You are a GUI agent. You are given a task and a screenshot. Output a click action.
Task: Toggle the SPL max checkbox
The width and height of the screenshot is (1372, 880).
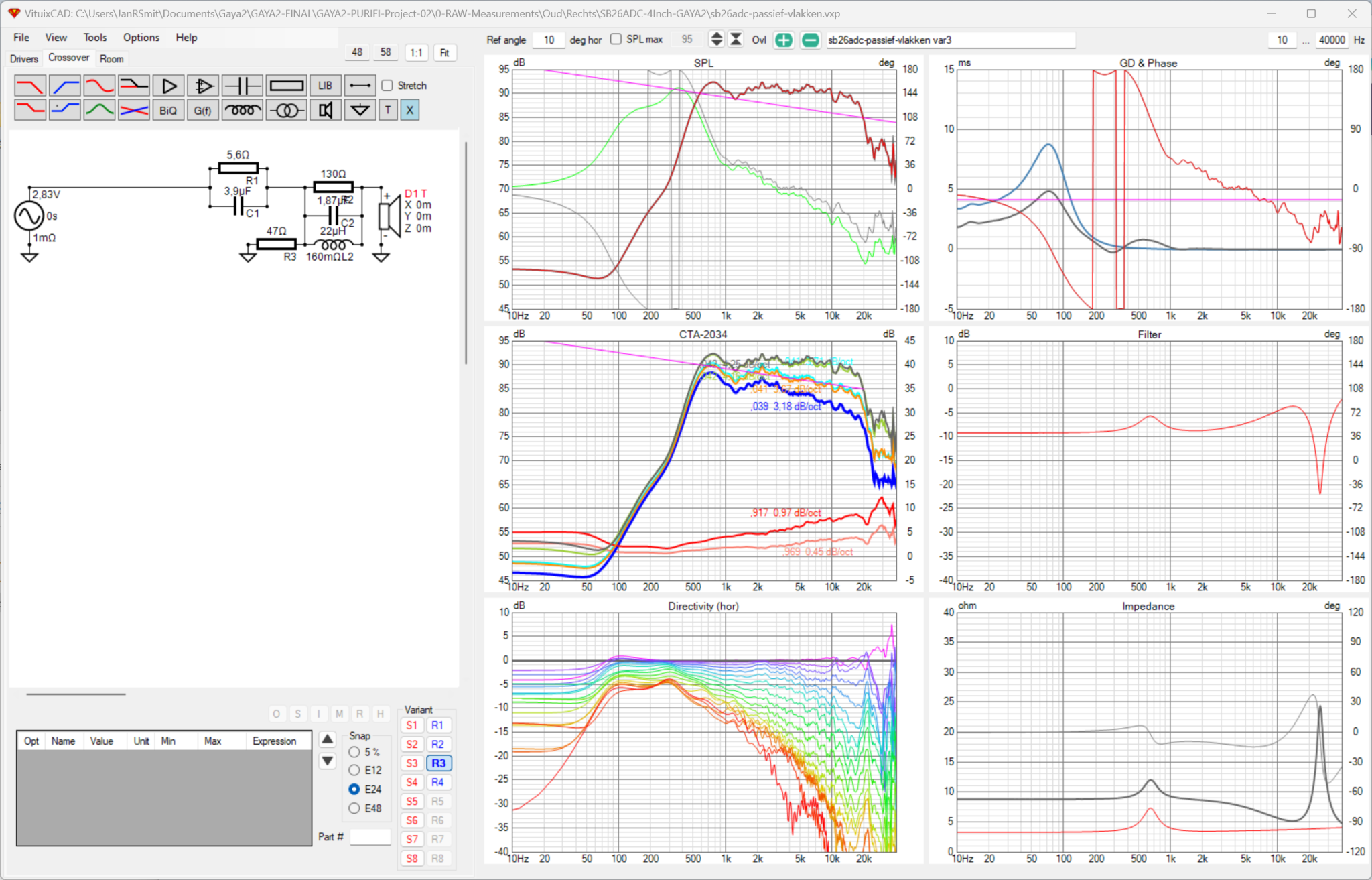click(x=616, y=39)
